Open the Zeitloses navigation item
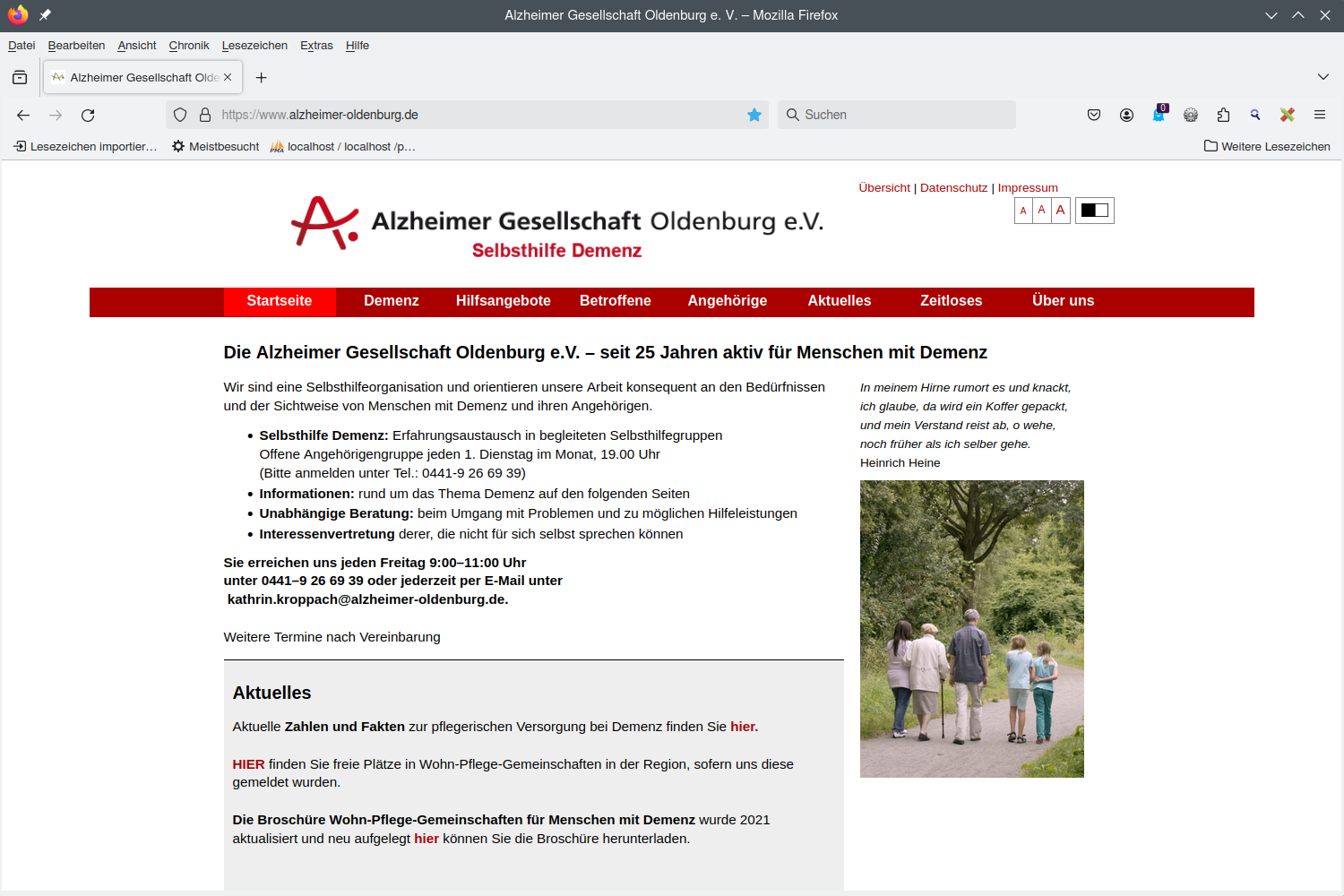Screen dimensions: 1344x896 [952, 301]
